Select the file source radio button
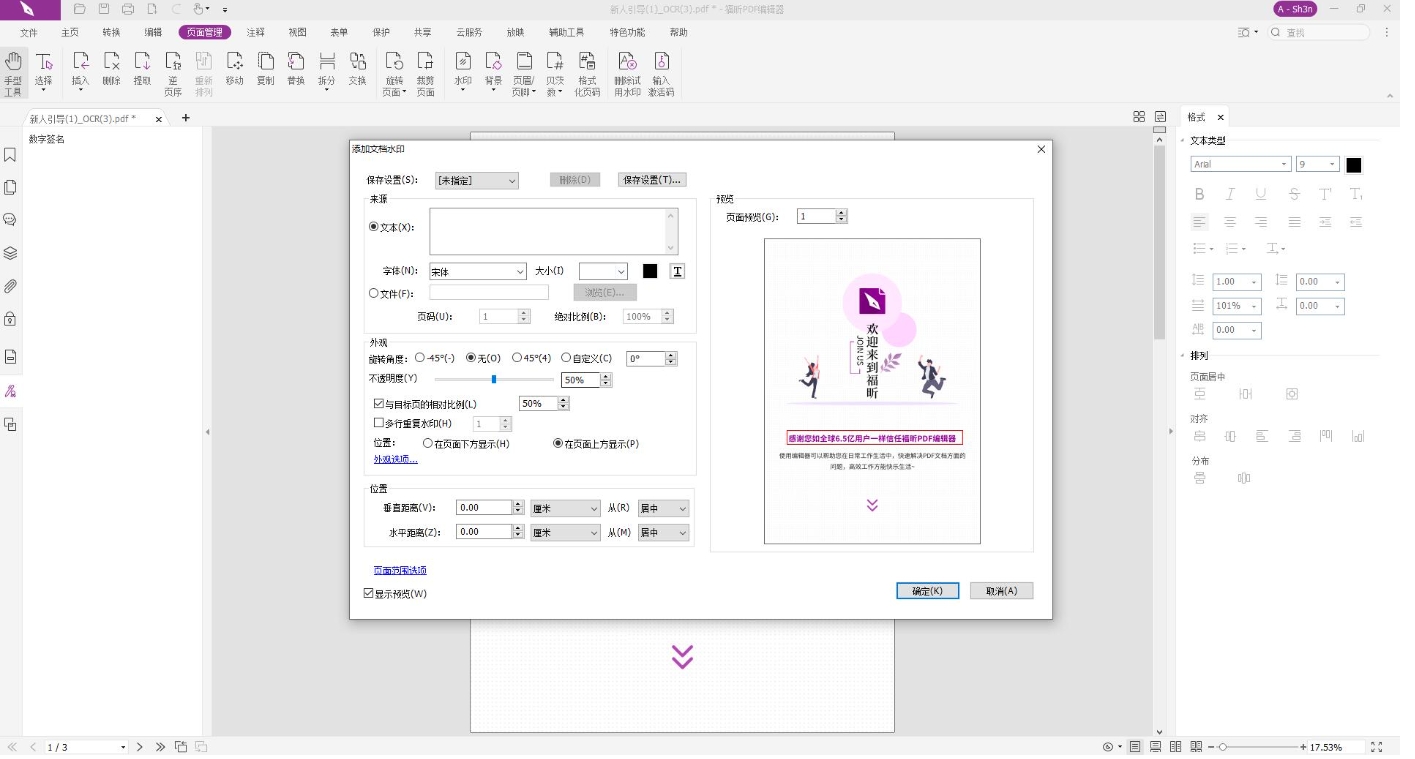Image resolution: width=1415 pixels, height=759 pixels. pyautogui.click(x=374, y=293)
